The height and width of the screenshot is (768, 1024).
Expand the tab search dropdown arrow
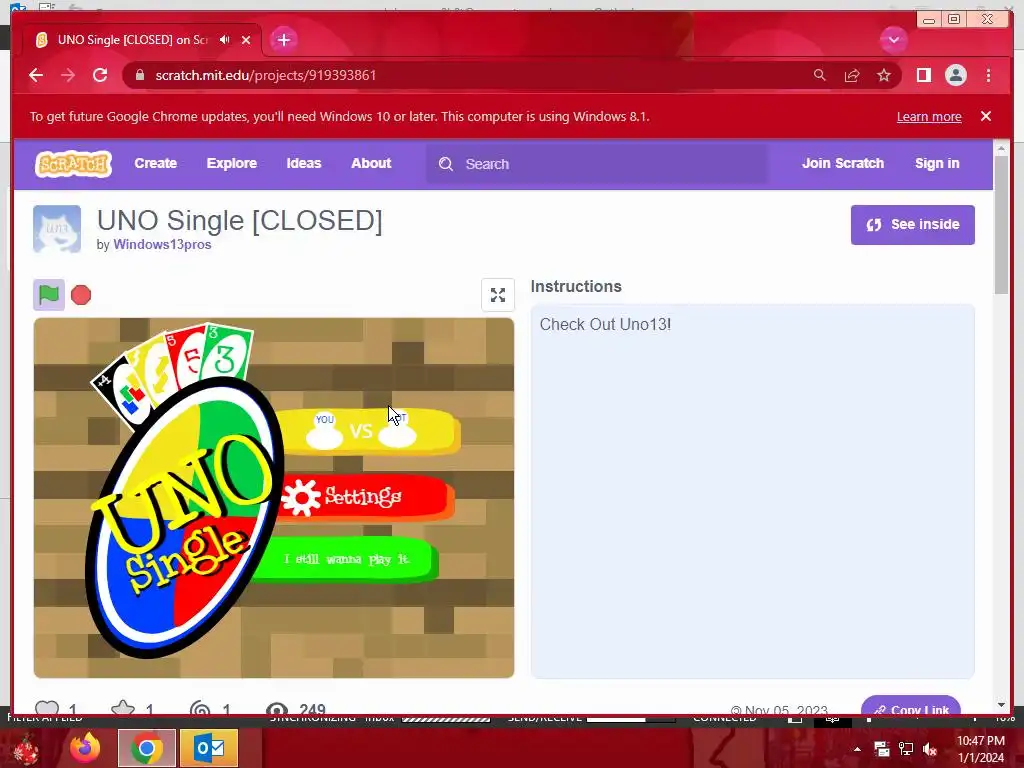(x=893, y=40)
